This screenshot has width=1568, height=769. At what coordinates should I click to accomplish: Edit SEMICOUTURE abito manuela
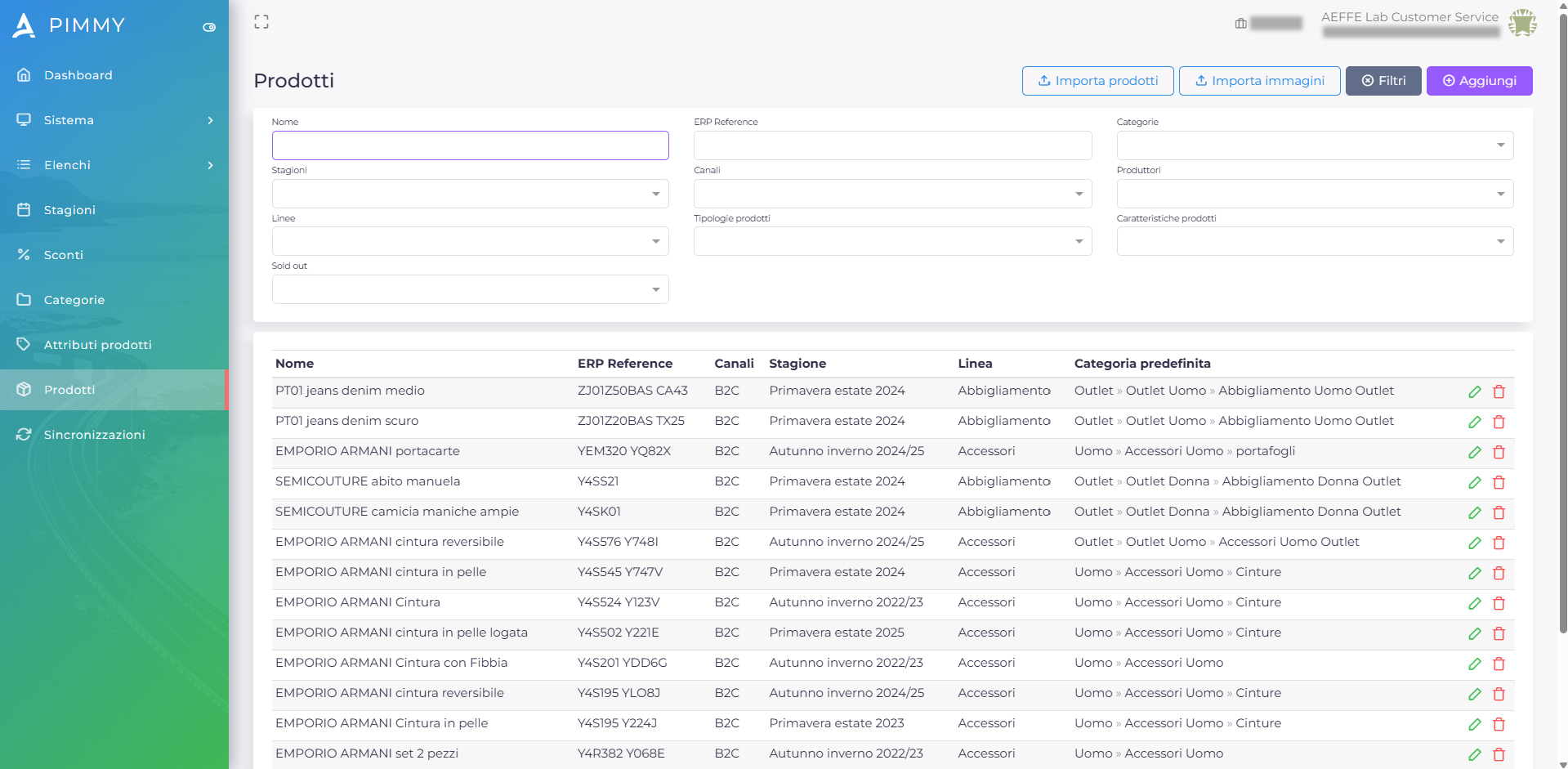[x=1475, y=483]
